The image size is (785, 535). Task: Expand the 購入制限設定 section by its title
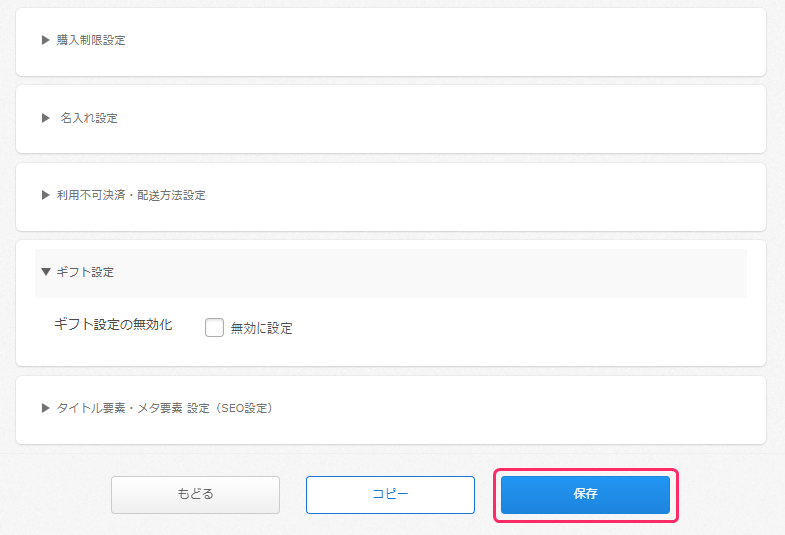[91, 40]
